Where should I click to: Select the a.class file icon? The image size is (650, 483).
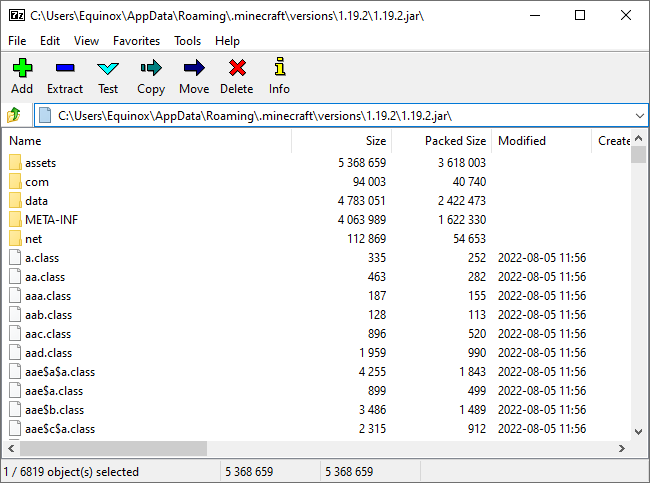[x=15, y=257]
